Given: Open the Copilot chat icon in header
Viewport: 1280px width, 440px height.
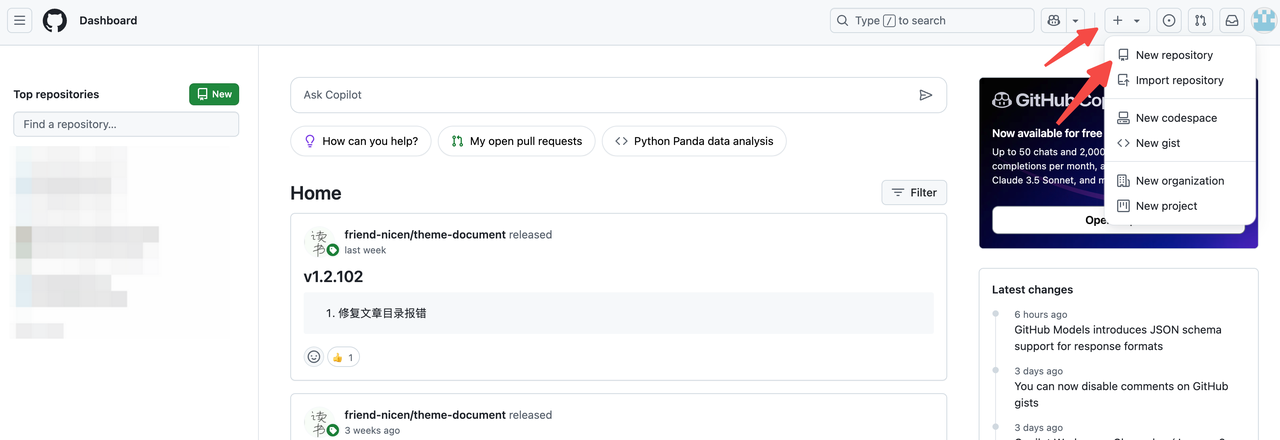Looking at the screenshot, I should click(x=1054, y=20).
